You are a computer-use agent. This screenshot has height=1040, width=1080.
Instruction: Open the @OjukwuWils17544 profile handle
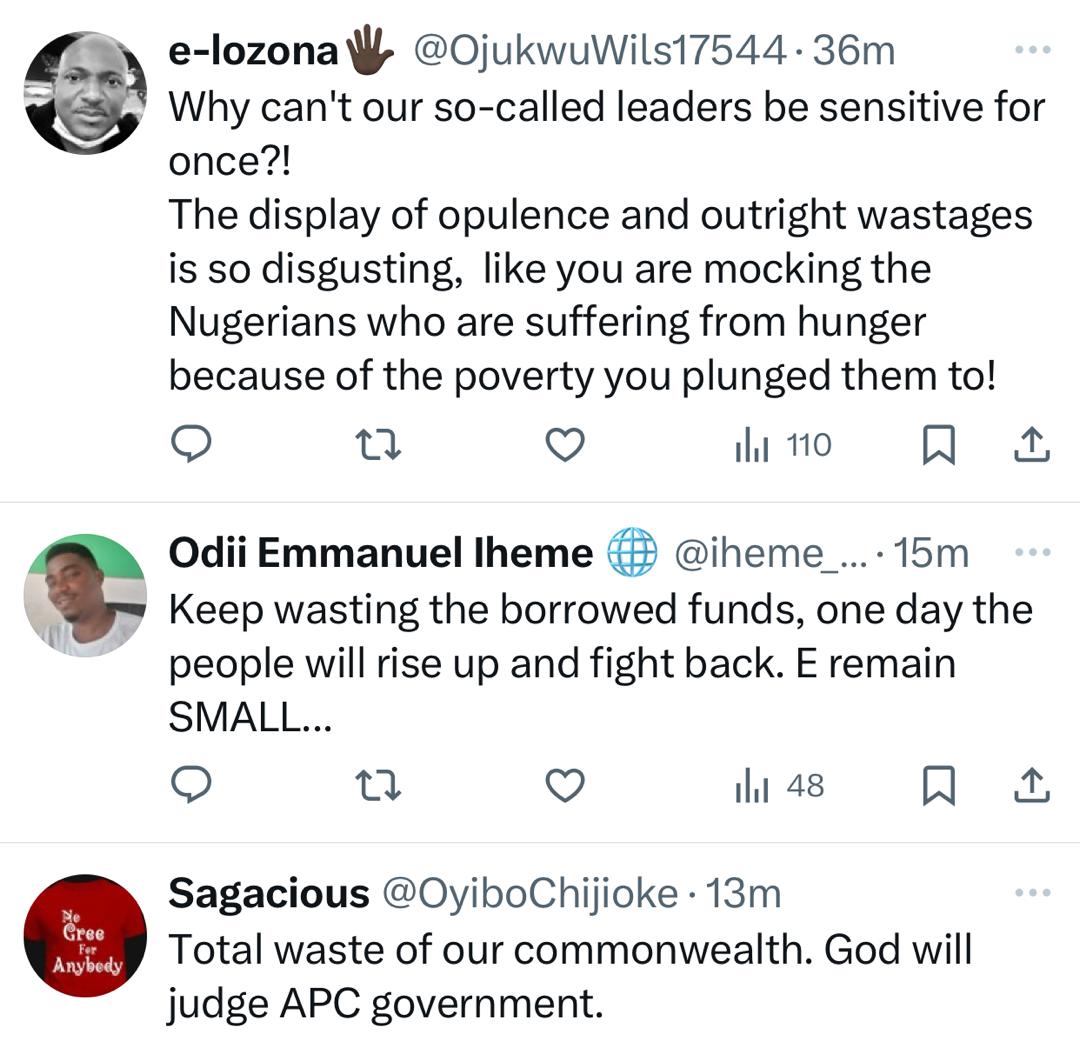pyautogui.click(x=599, y=51)
